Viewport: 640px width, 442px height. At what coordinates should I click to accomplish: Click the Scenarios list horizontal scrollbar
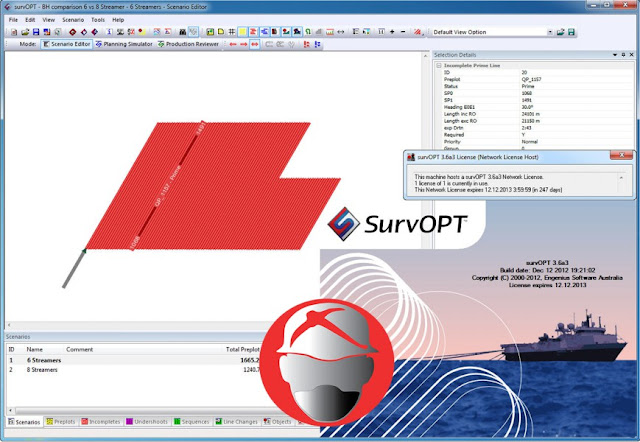pos(139,411)
